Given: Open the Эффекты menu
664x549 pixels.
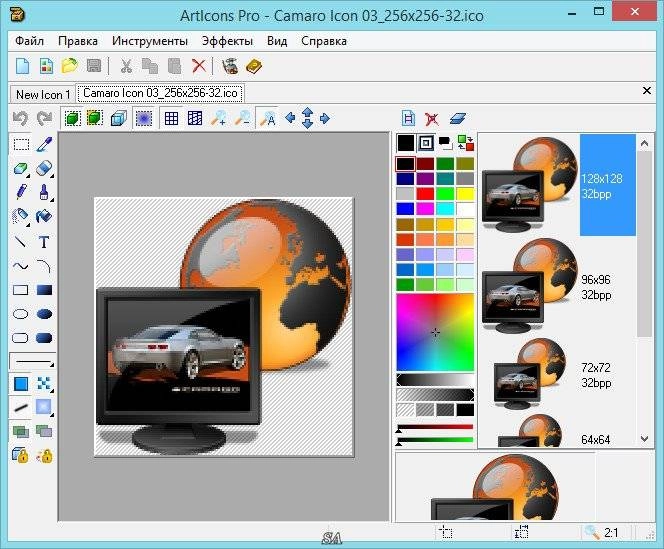Looking at the screenshot, I should click(227, 41).
